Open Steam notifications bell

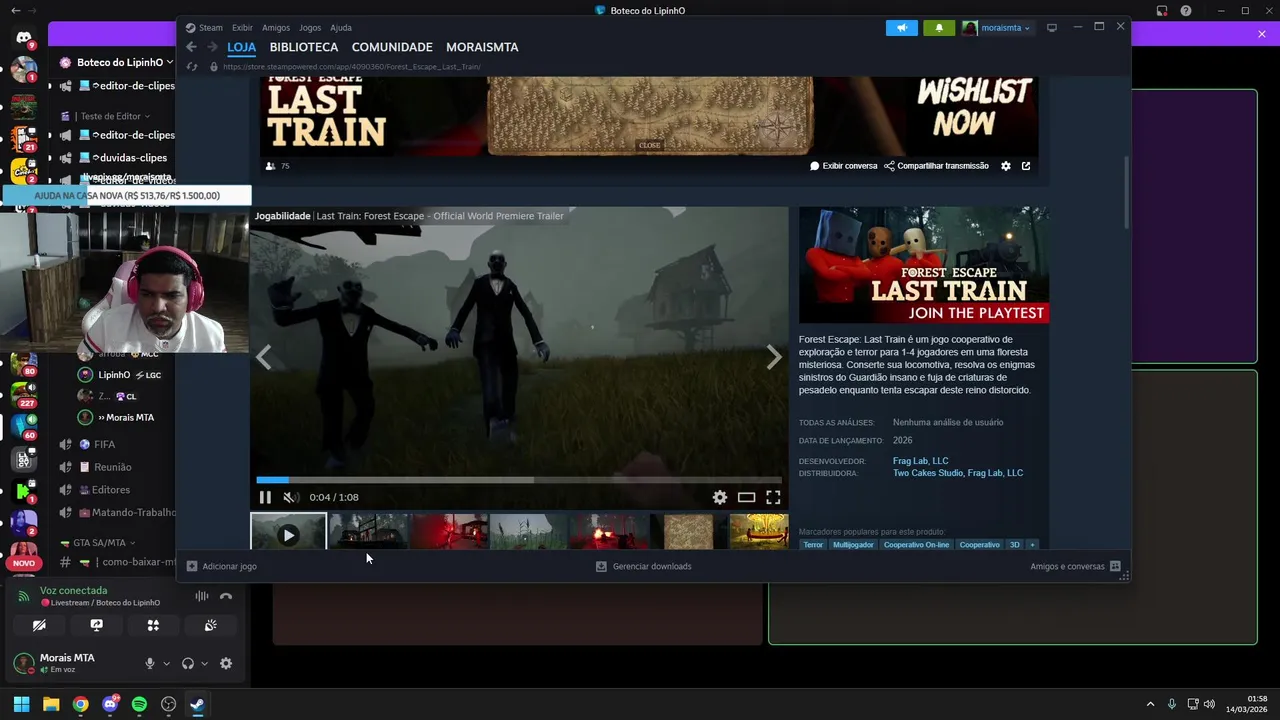(938, 28)
